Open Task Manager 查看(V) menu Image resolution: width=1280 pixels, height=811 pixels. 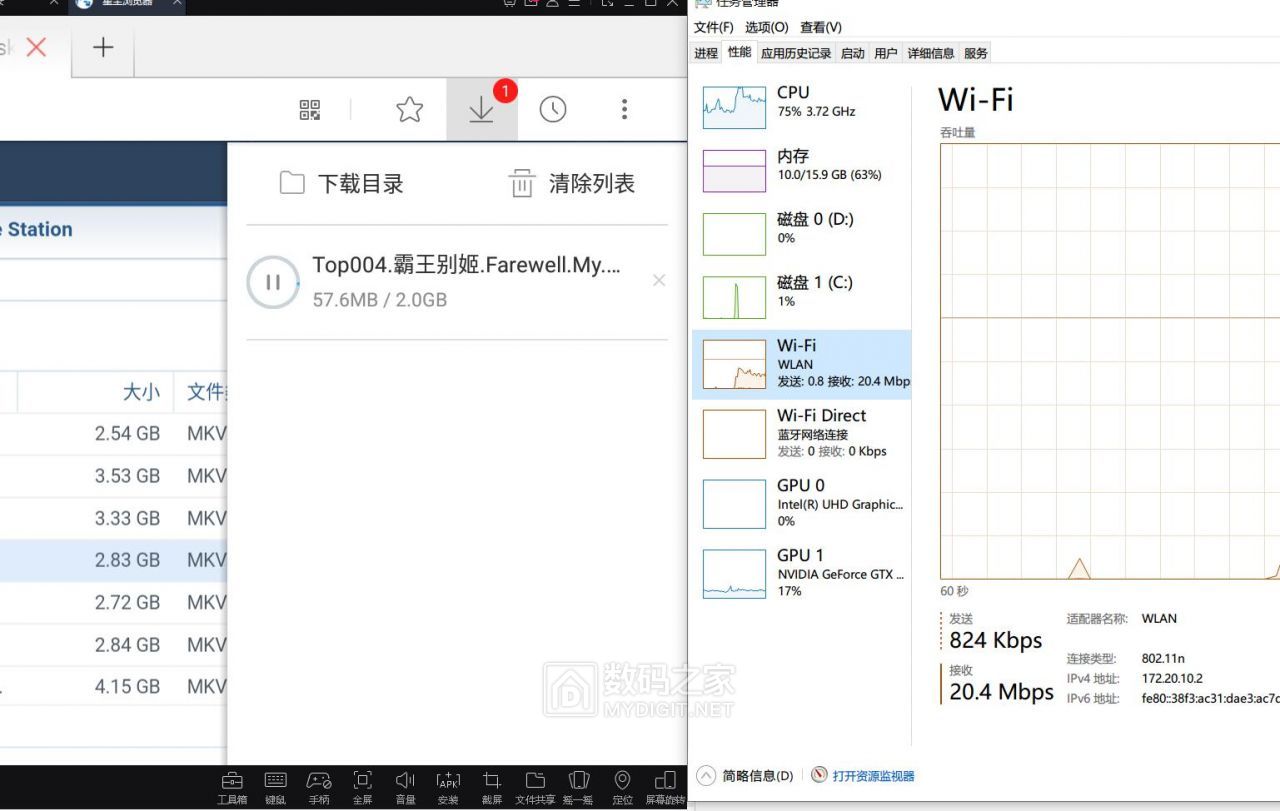pyautogui.click(x=821, y=27)
